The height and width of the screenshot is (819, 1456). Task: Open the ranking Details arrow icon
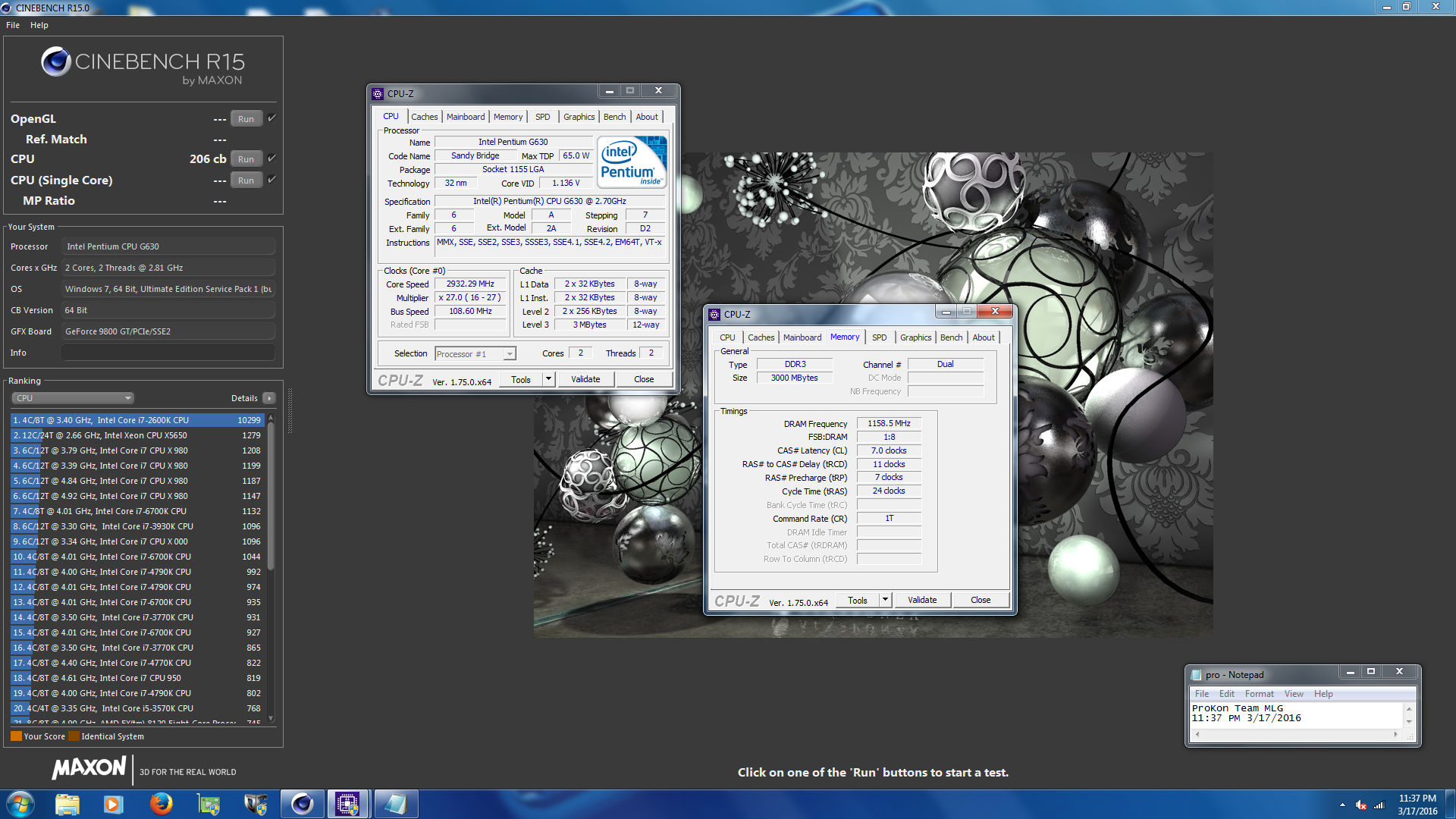(269, 398)
